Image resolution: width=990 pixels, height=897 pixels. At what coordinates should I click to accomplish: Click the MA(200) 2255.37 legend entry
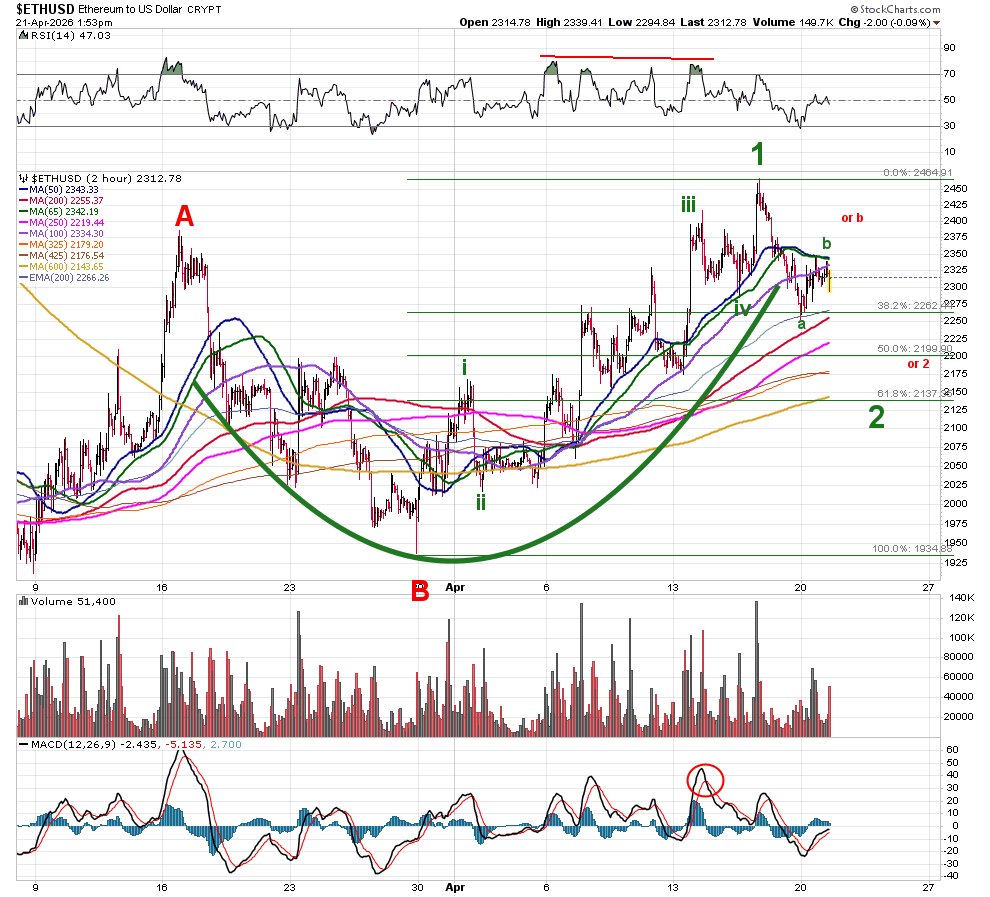pyautogui.click(x=61, y=201)
